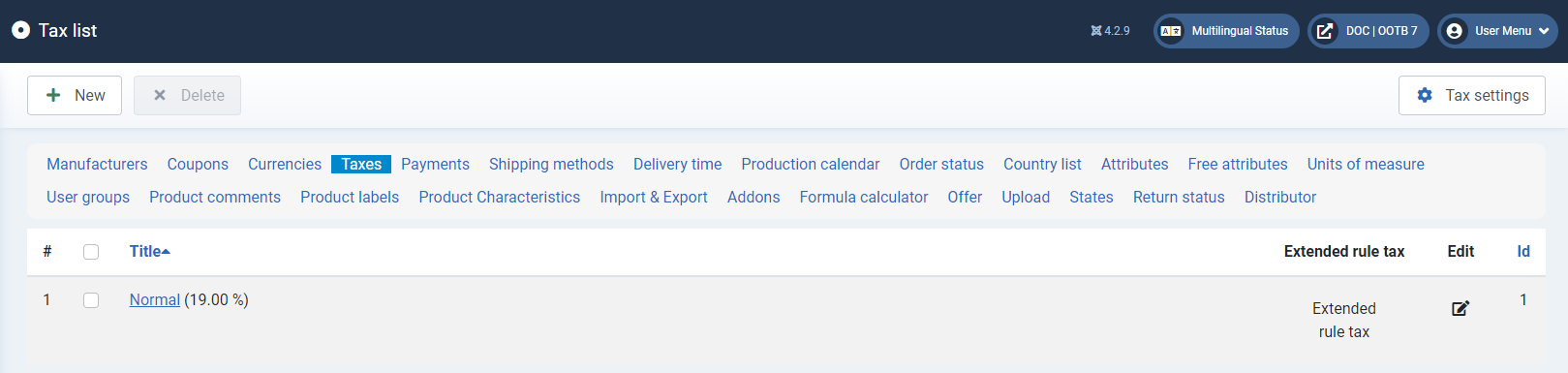The width and height of the screenshot is (1568, 373).
Task: Open the Normal tax title link
Action: (155, 300)
